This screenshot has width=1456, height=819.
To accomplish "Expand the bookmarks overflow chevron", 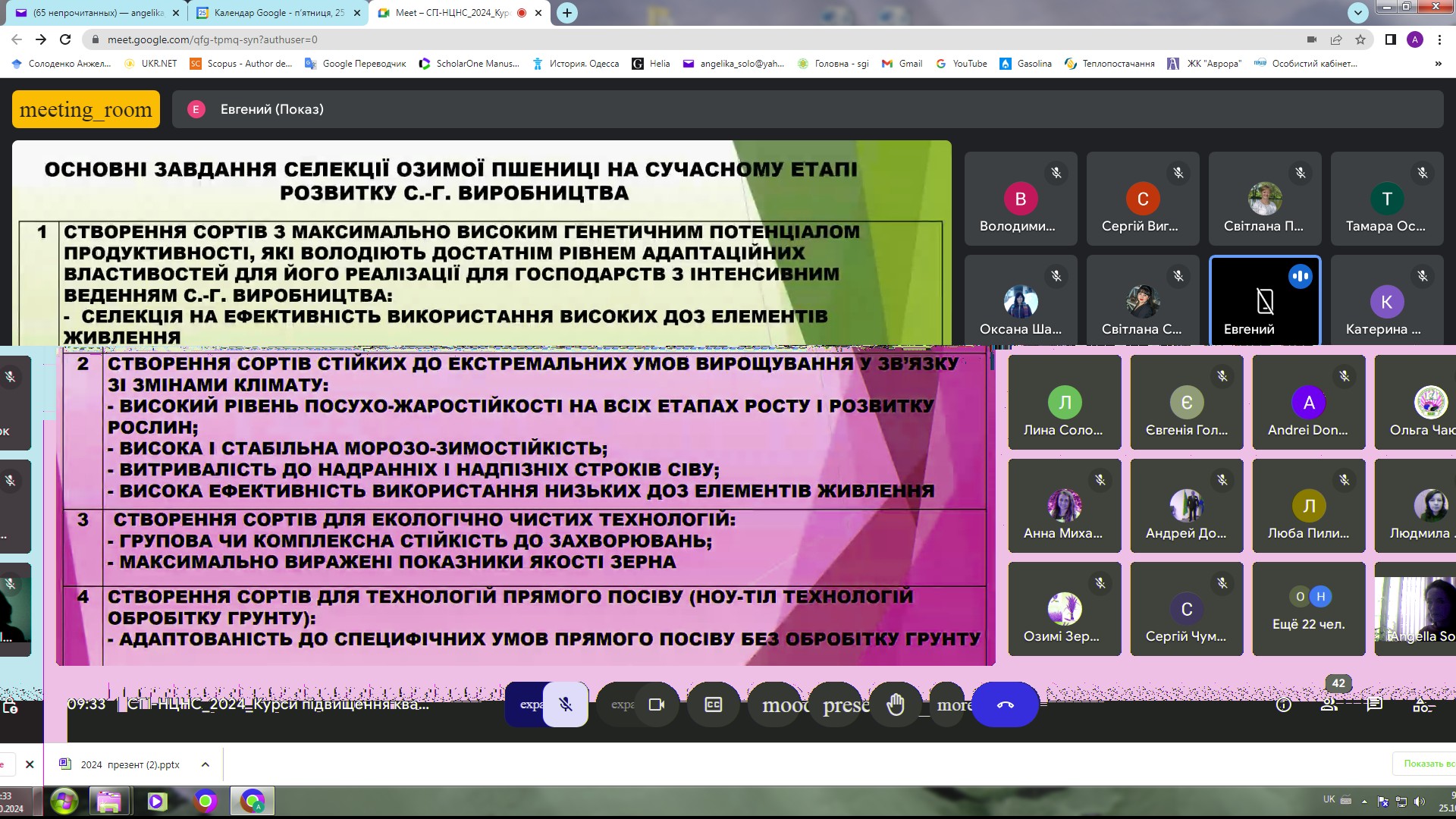I will coord(1439,64).
